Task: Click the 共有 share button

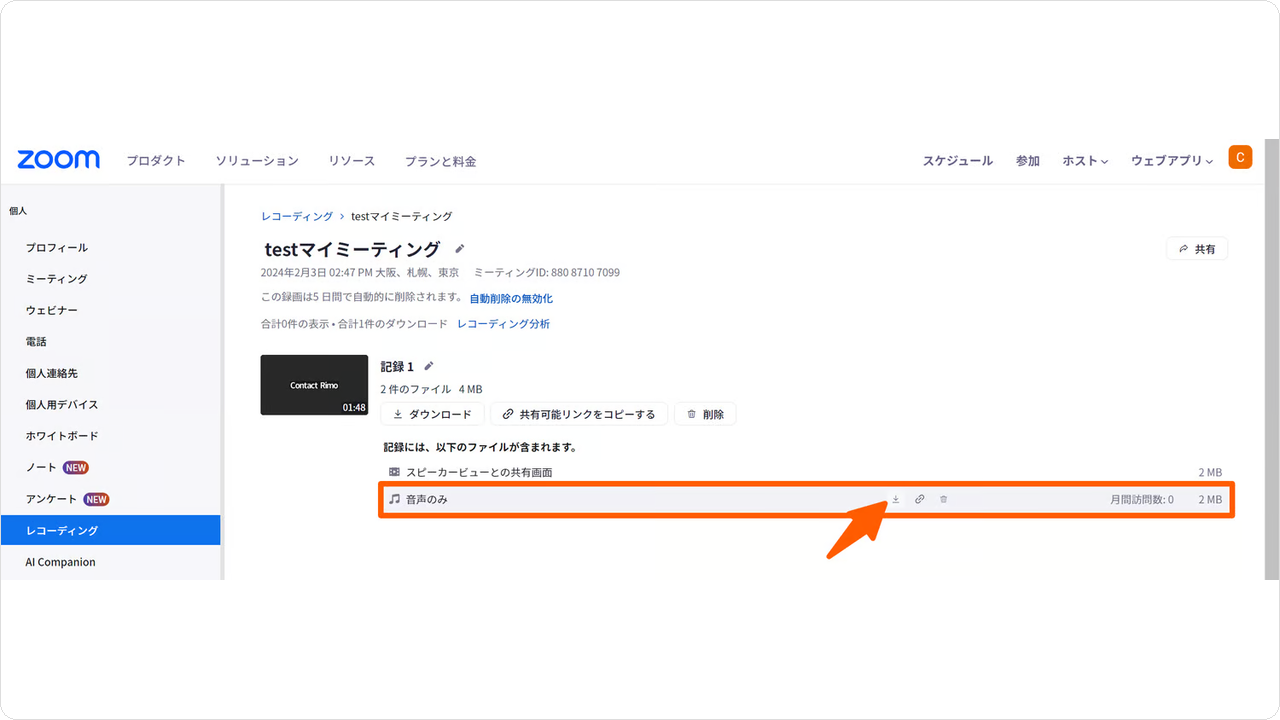Action: pos(1197,249)
